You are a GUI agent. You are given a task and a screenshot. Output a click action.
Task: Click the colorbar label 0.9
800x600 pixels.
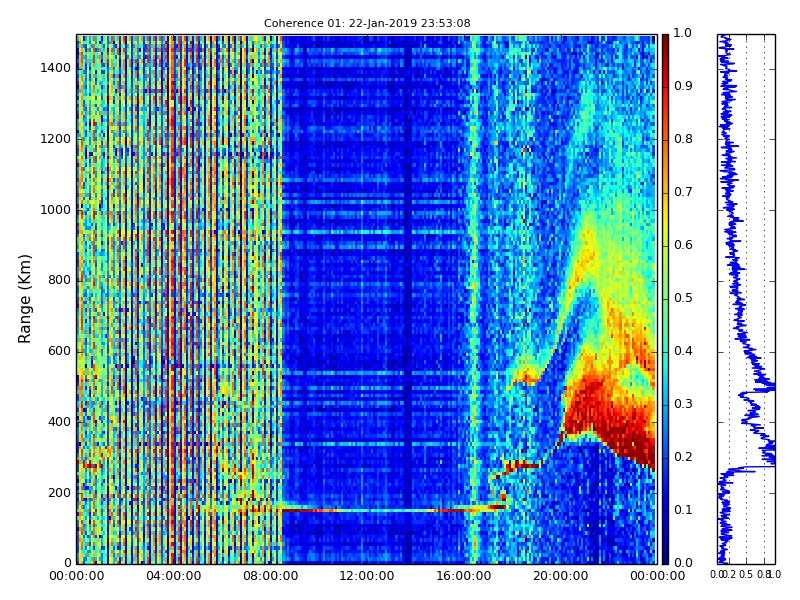[683, 86]
